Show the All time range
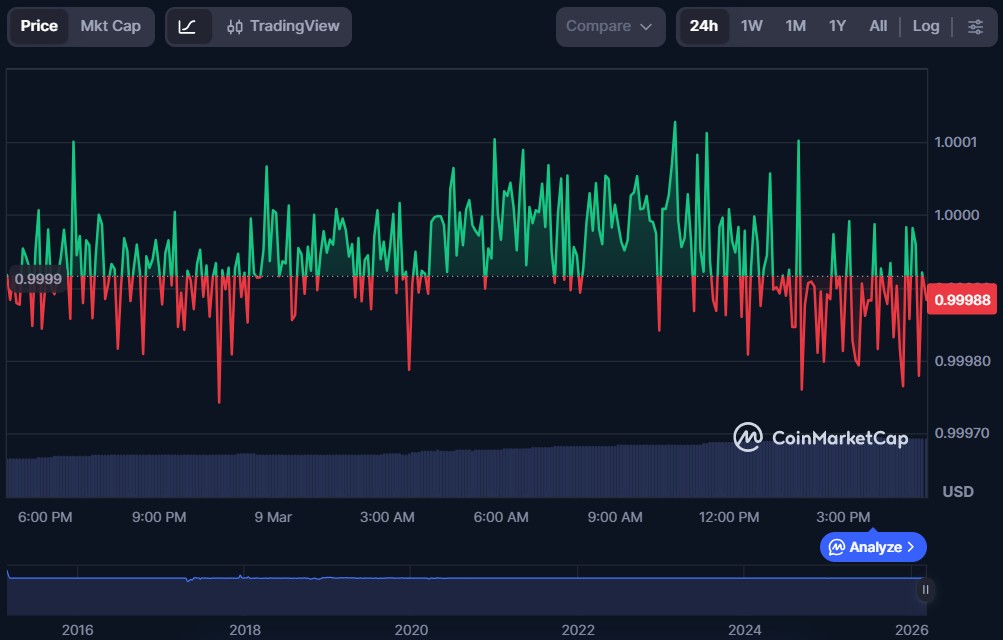 tap(878, 26)
